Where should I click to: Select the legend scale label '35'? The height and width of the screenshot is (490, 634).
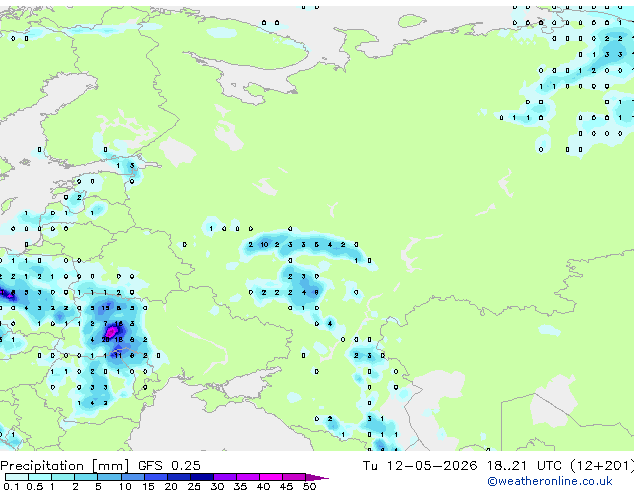(240, 486)
